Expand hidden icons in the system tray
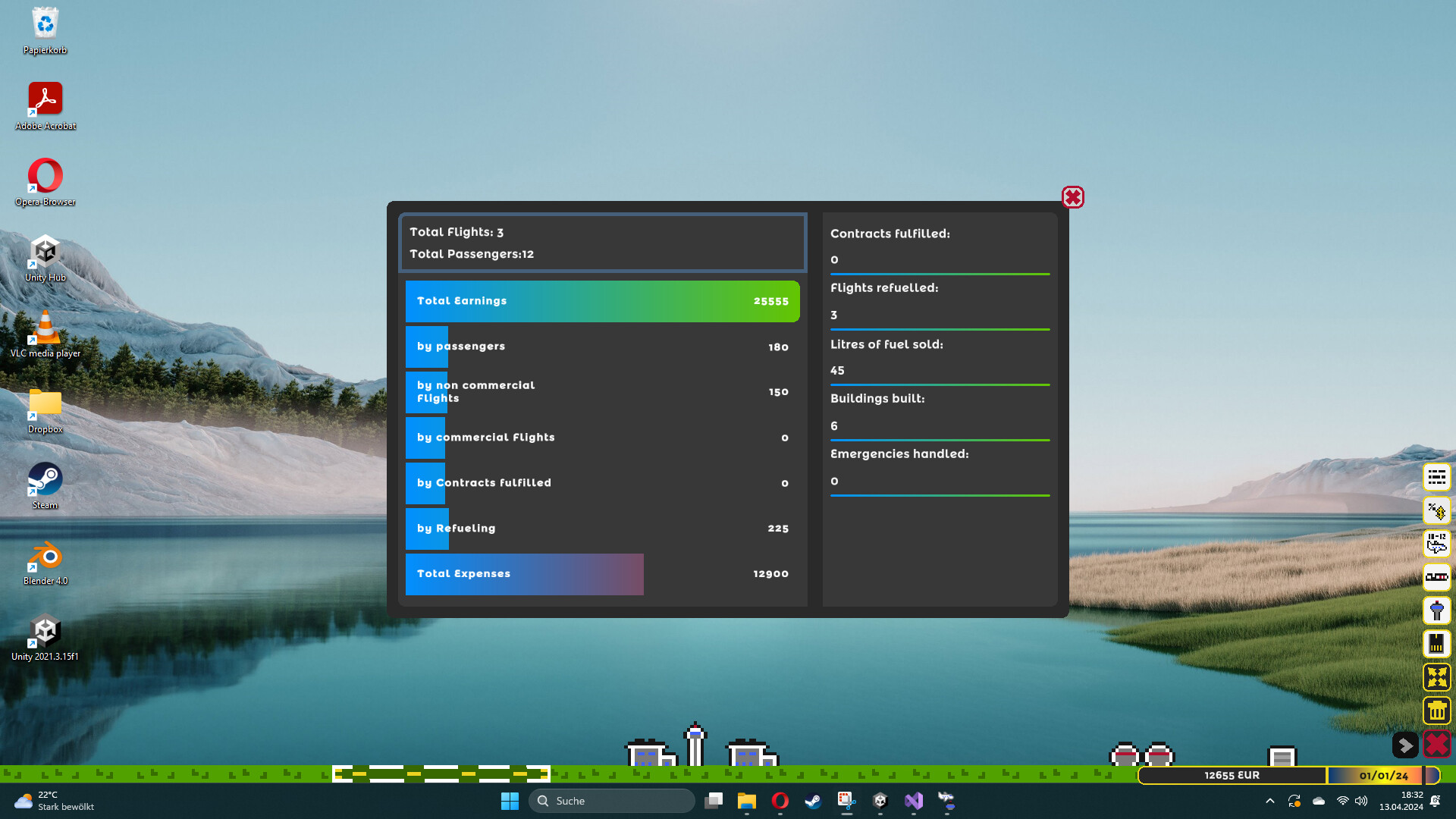1456x819 pixels. (x=1270, y=801)
